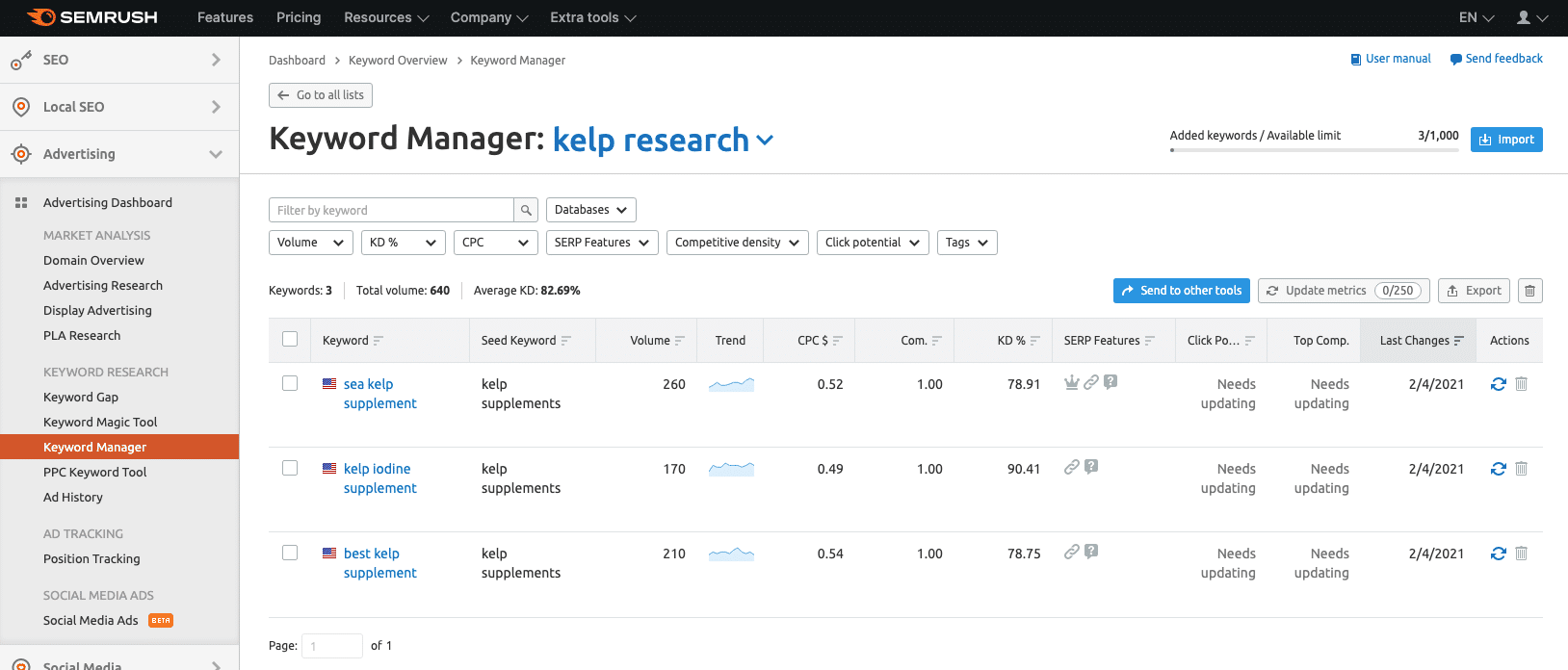The width and height of the screenshot is (1568, 670).
Task: Click the Advertising Dashboard grid icon
Action: [x=21, y=203]
